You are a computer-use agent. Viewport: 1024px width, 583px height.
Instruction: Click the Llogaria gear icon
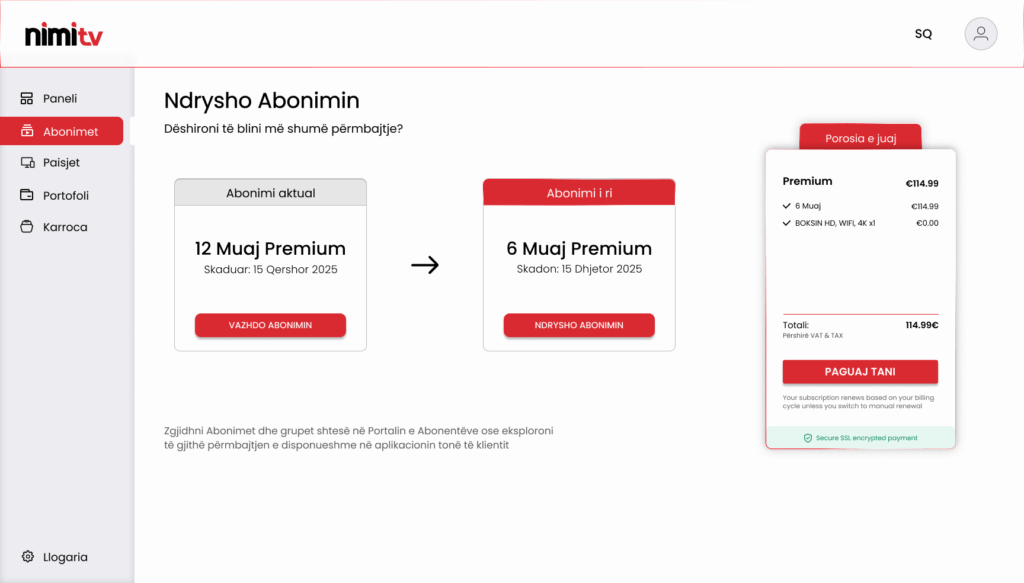(x=27, y=556)
